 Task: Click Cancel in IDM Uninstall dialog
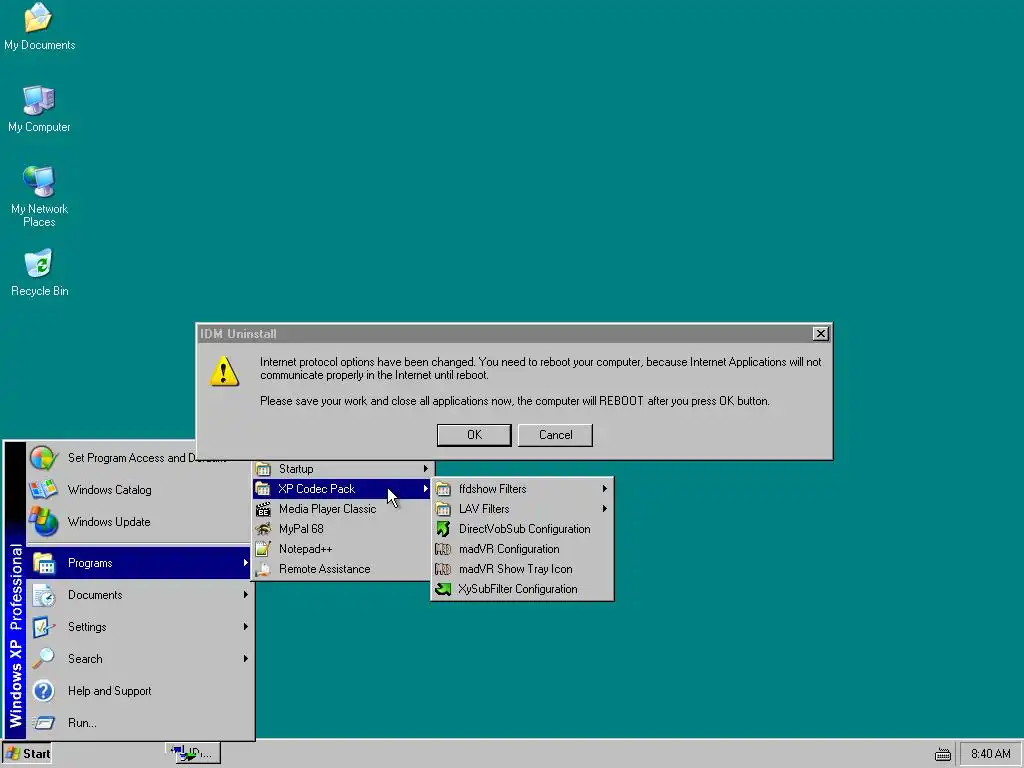555,435
